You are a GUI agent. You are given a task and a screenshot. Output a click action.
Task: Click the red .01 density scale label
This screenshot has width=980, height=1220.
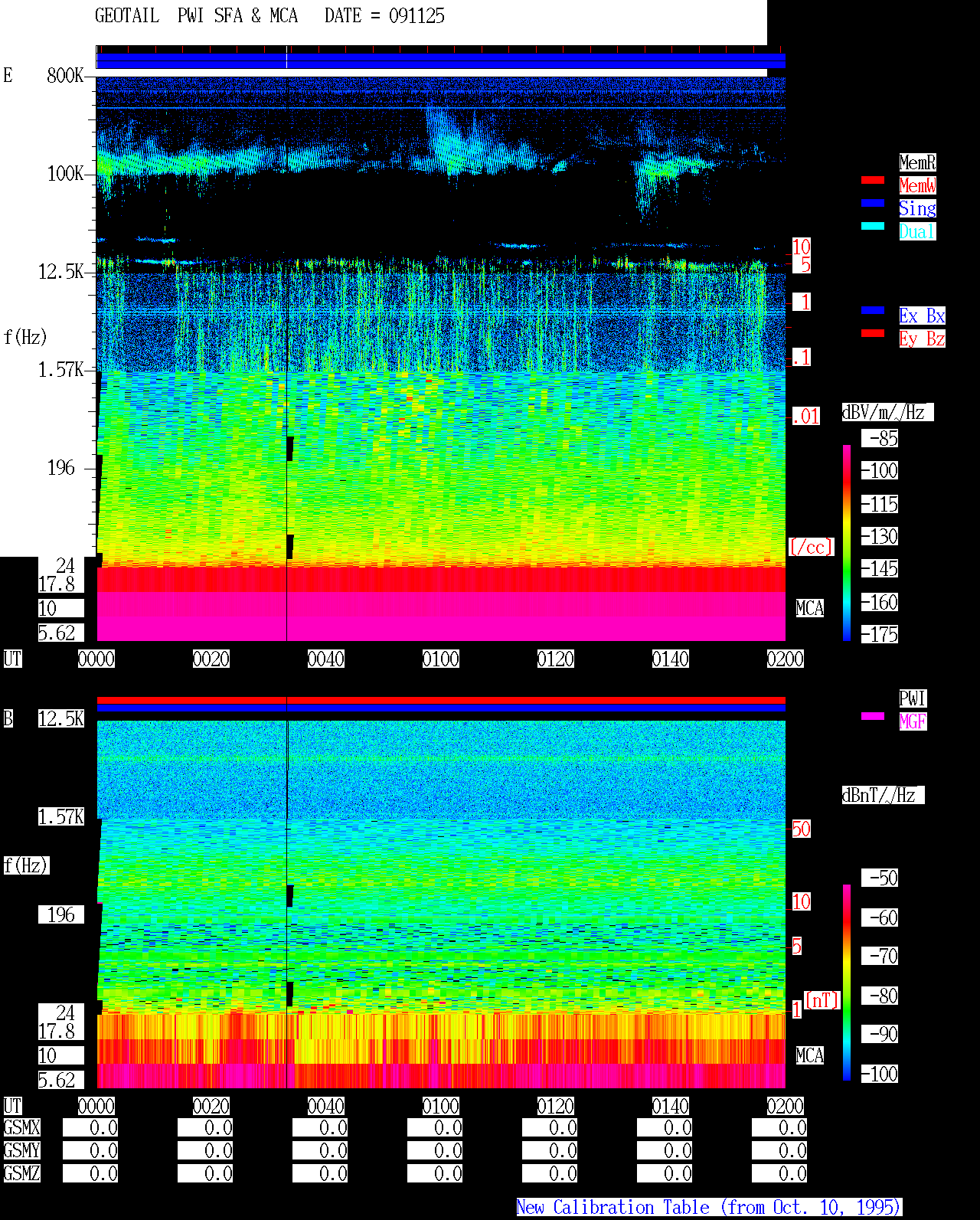[x=806, y=416]
